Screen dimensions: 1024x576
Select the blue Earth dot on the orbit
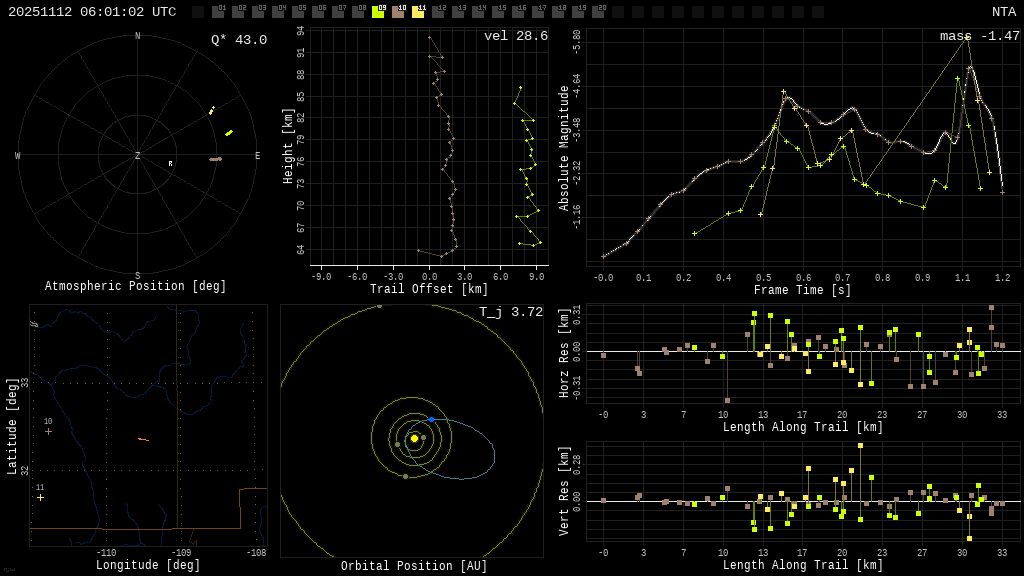[431, 419]
